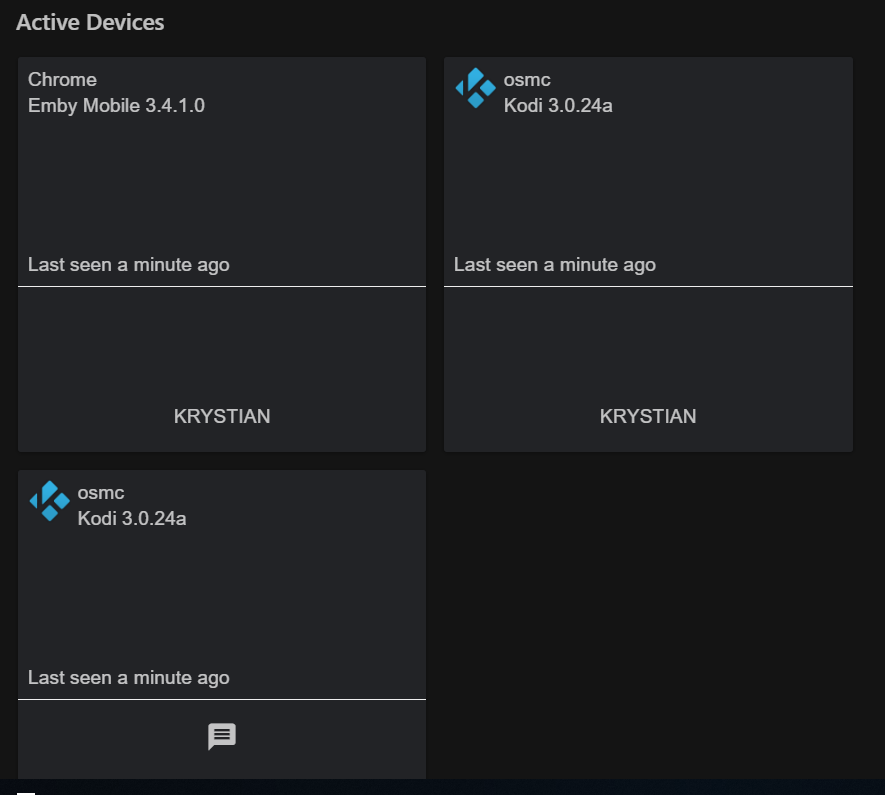Click the Emby Mobile 3.4.1.0 client label
The width and height of the screenshot is (885, 795).
tap(116, 105)
